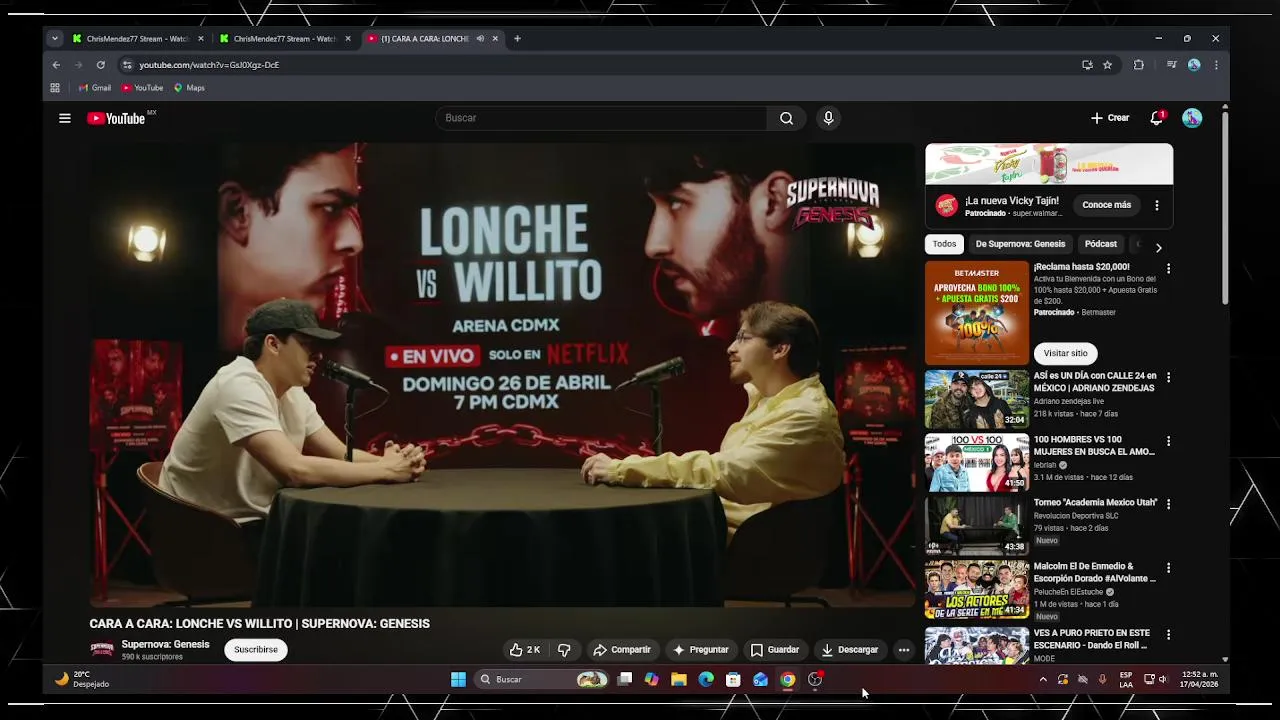Open the Gmail bookmark
Image resolution: width=1280 pixels, height=720 pixels.
click(x=95, y=88)
